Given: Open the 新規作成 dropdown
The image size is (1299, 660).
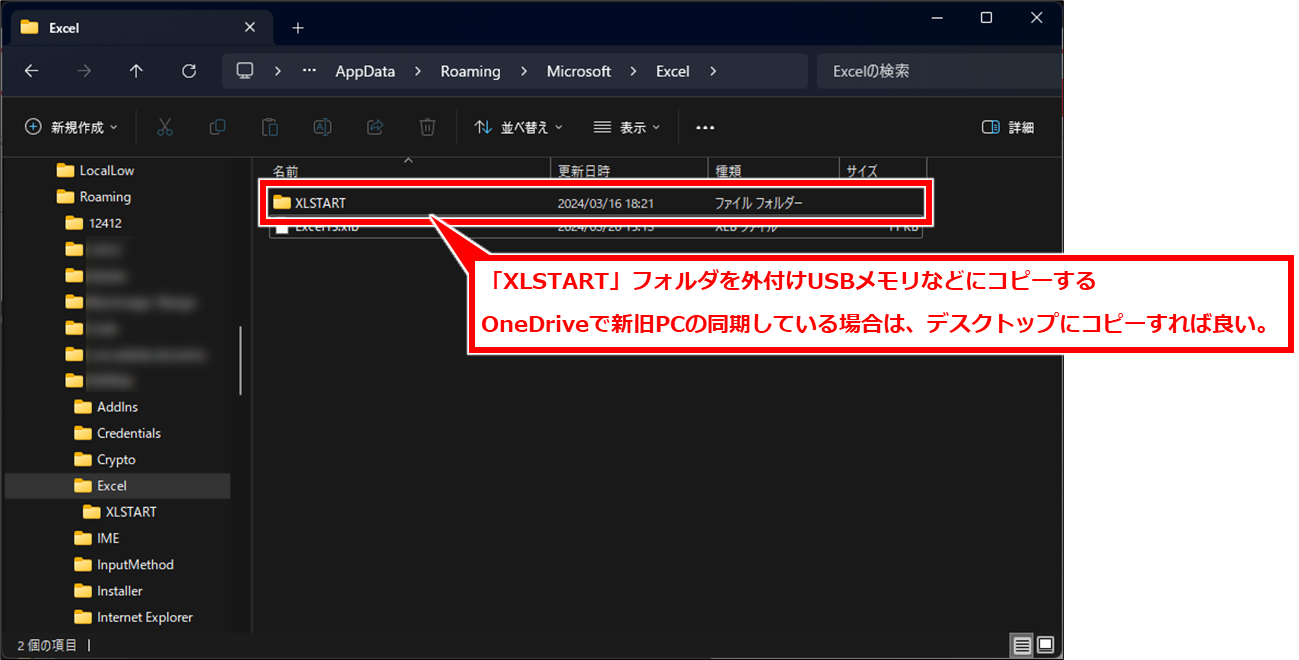Looking at the screenshot, I should click(x=71, y=127).
